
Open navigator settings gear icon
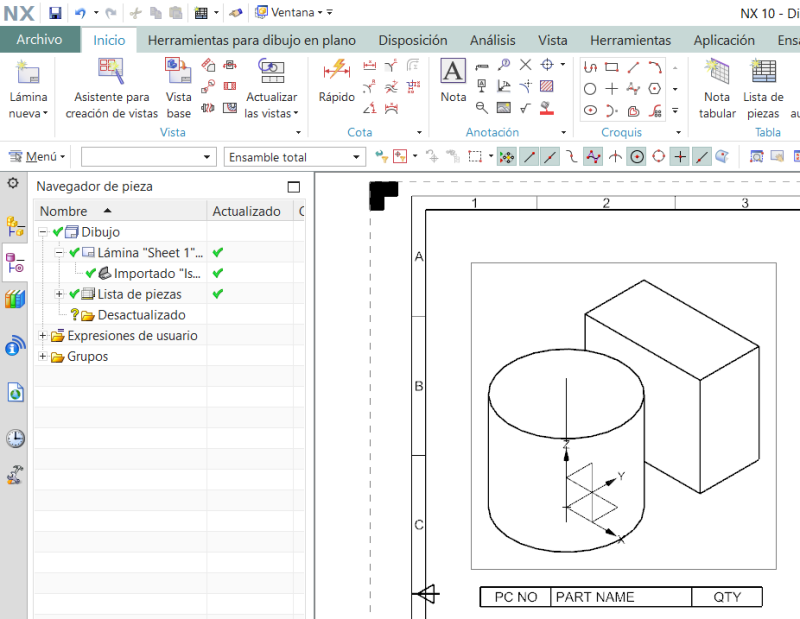pyautogui.click(x=13, y=183)
